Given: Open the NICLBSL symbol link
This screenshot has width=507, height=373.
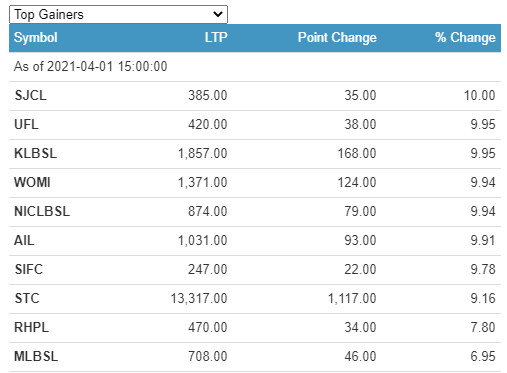Looking at the screenshot, I should [x=42, y=212].
